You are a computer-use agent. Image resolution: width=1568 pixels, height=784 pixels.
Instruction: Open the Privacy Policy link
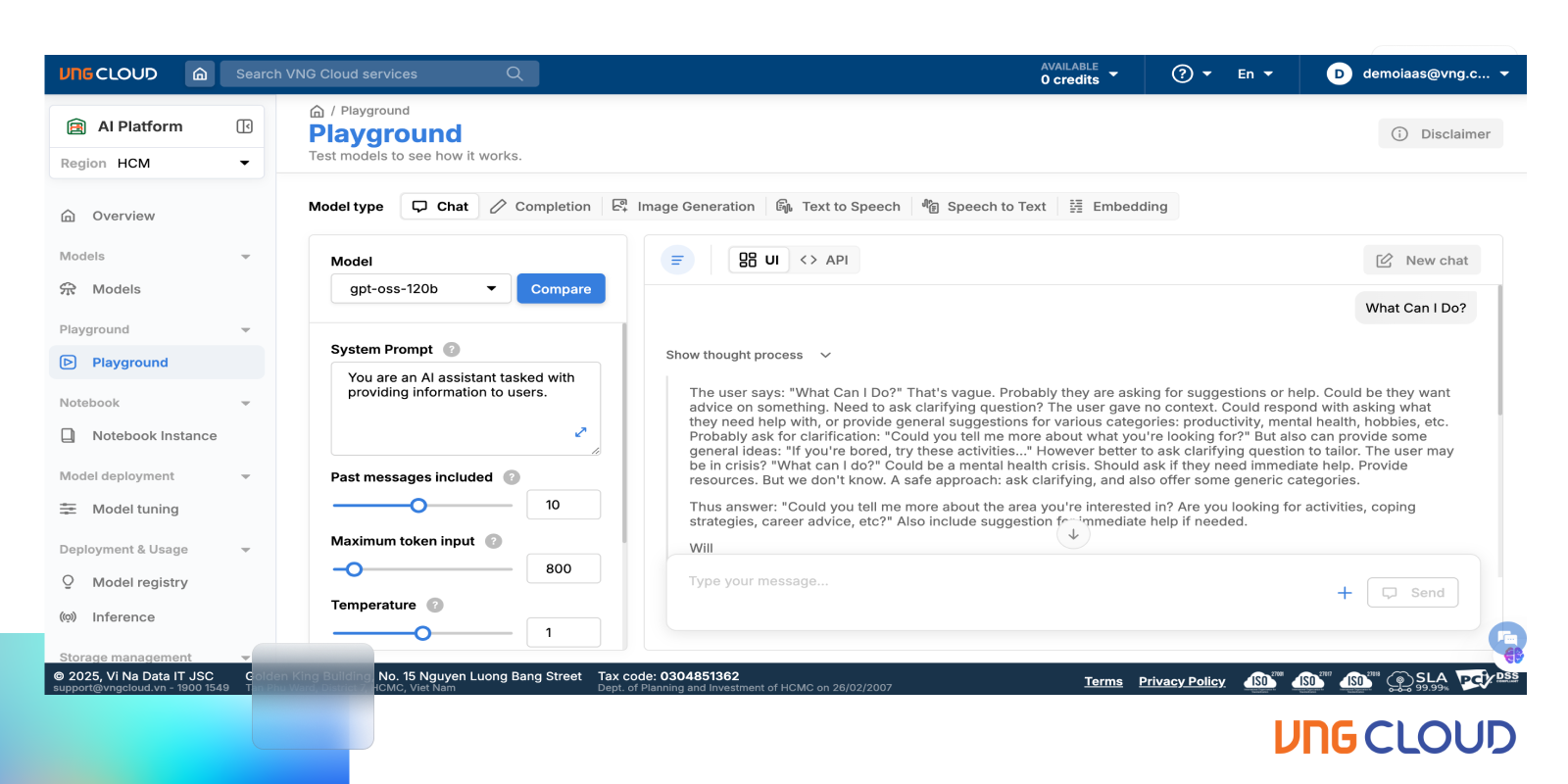[1182, 681]
